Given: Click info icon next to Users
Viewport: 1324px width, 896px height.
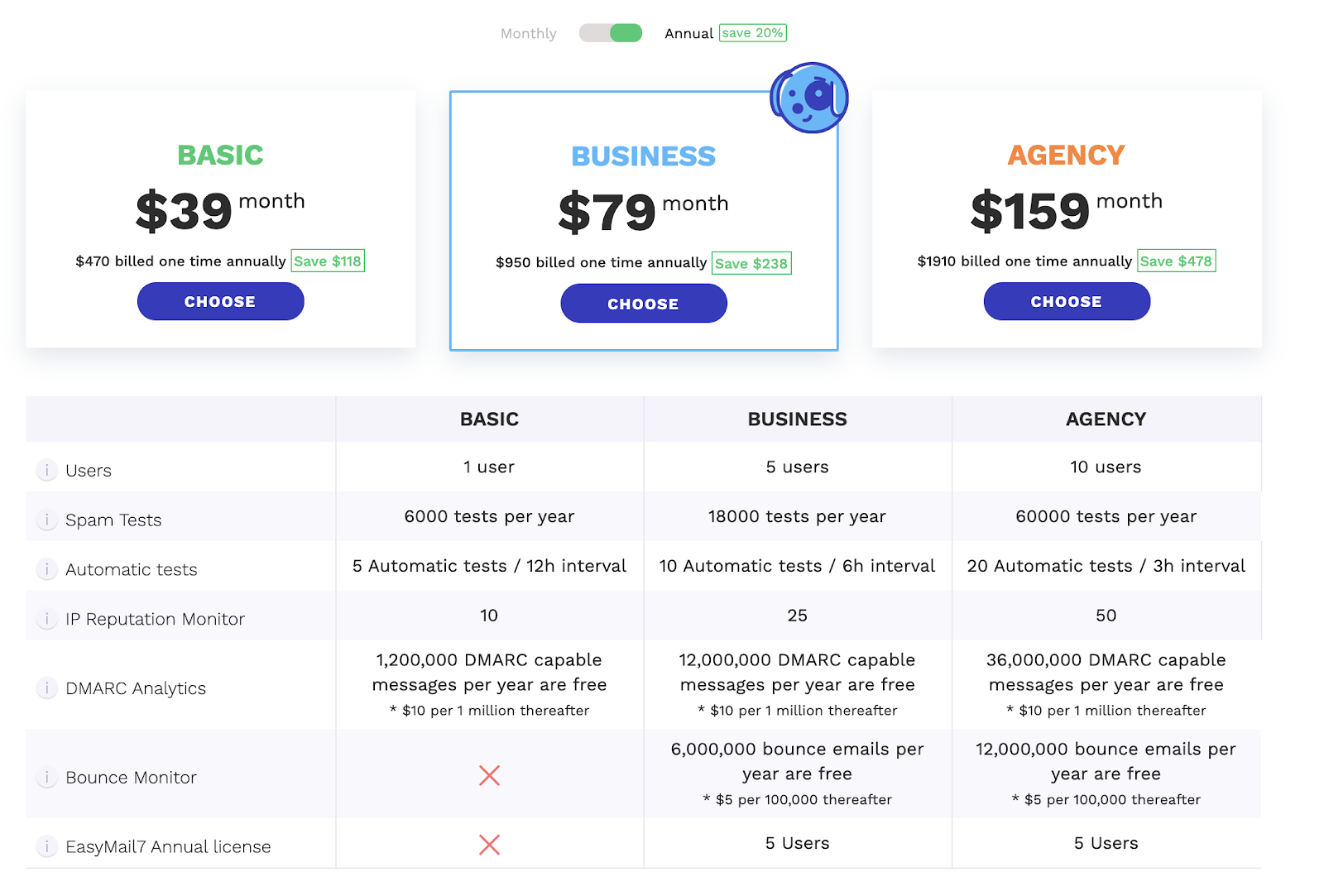Looking at the screenshot, I should click(47, 471).
